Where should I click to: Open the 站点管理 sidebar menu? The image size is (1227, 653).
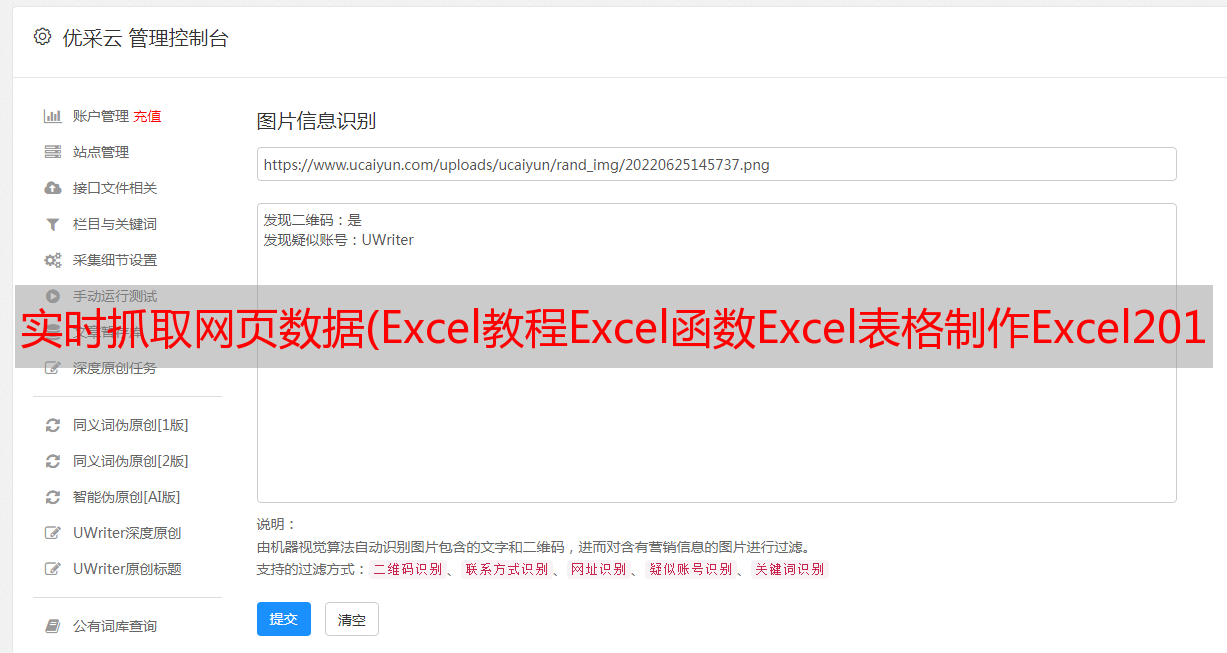[x=101, y=152]
